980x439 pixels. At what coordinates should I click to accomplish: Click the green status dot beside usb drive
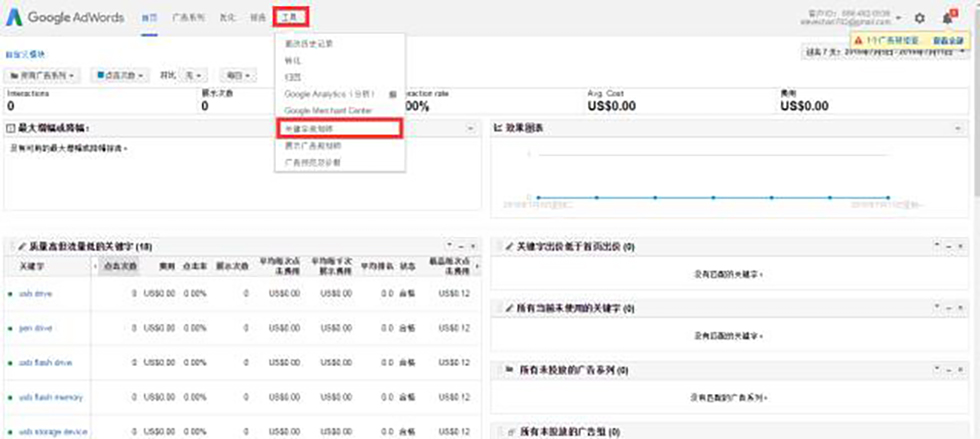pos(10,293)
